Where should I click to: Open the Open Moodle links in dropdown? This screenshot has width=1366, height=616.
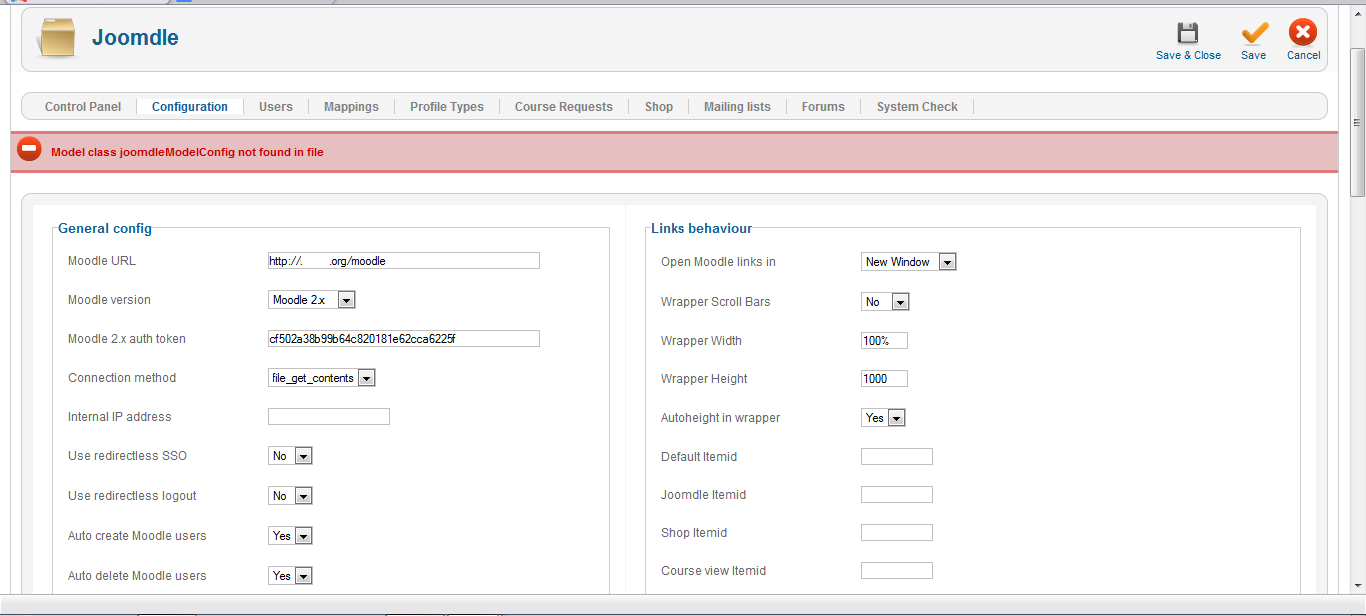[x=908, y=262]
